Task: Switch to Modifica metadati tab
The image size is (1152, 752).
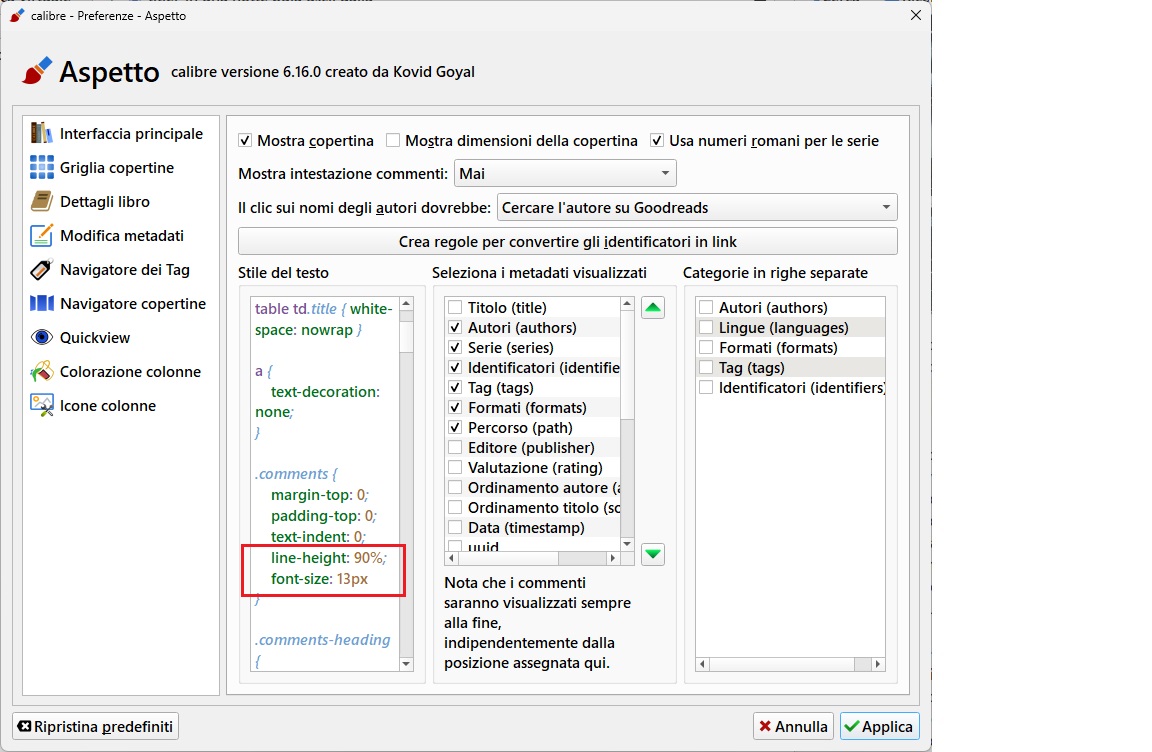Action: click(120, 236)
